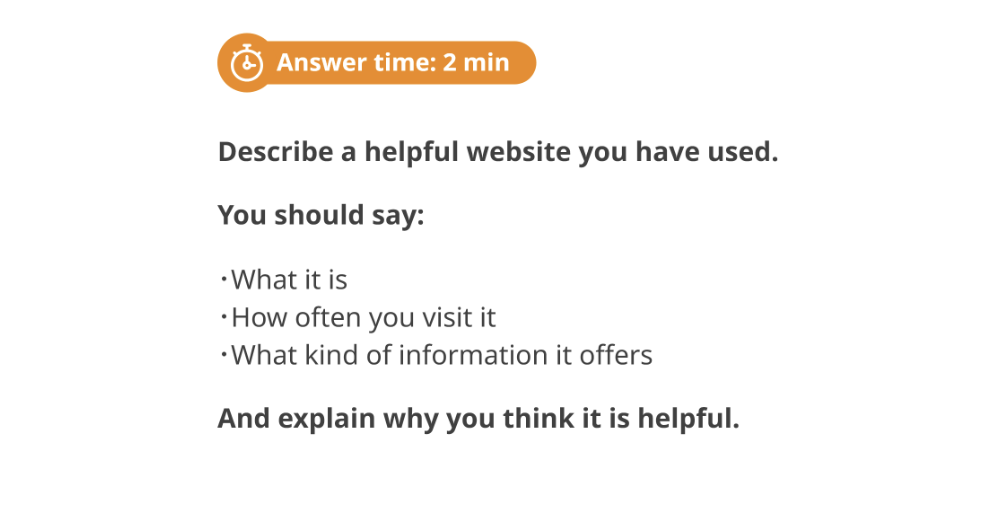Click the "Answer time: 2 min" badge label

pyautogui.click(x=392, y=63)
